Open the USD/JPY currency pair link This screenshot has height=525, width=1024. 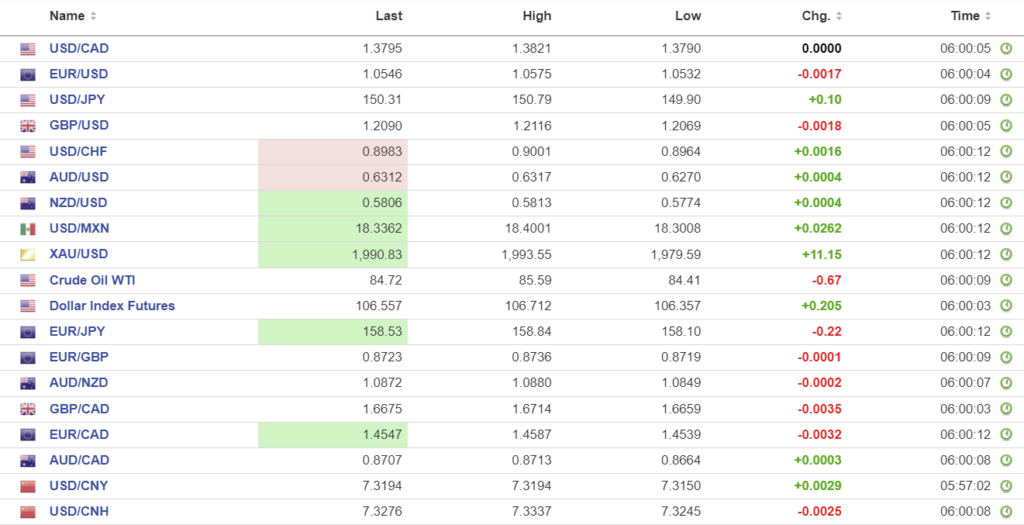click(77, 99)
